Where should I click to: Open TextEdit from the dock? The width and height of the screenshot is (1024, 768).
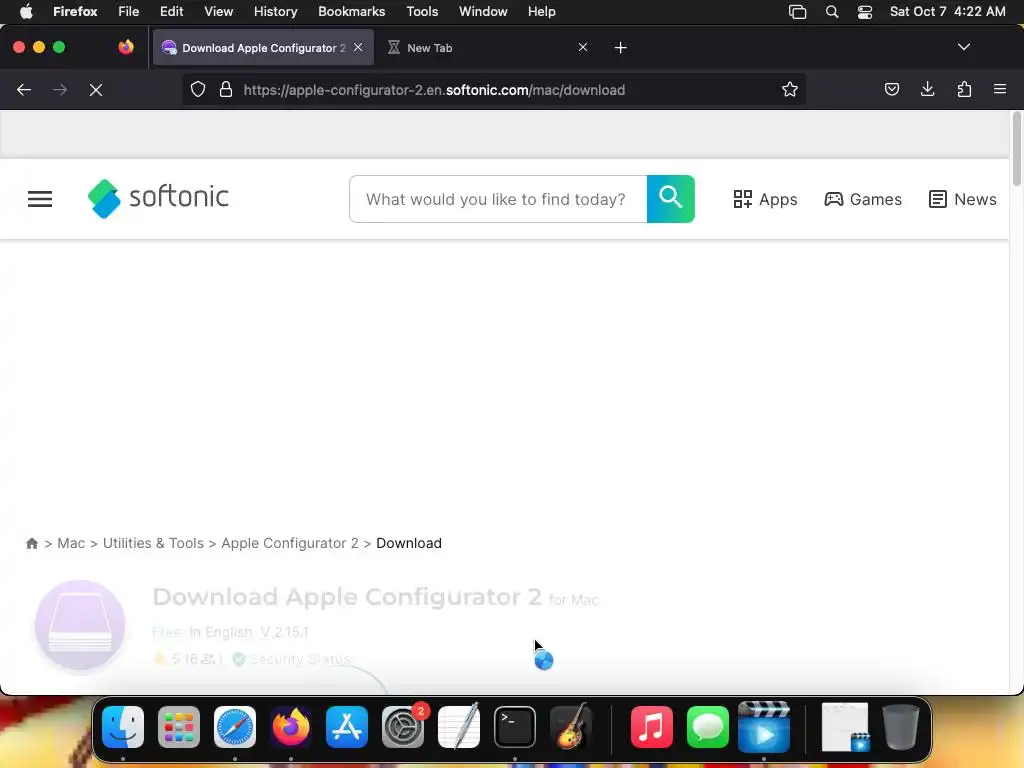[458, 727]
